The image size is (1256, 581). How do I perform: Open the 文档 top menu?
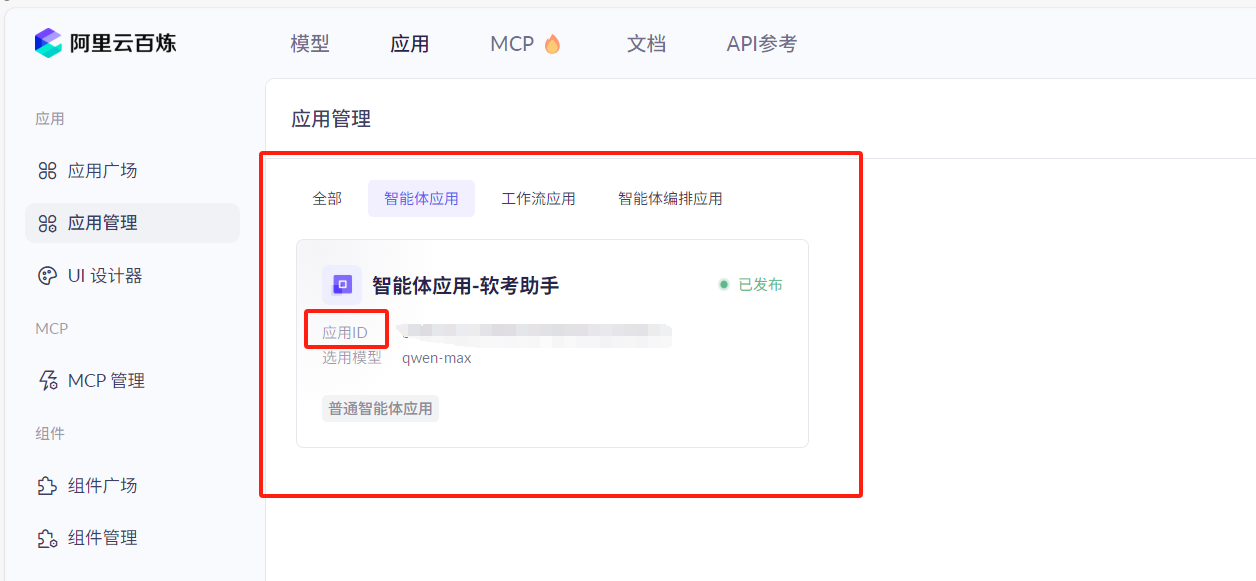[646, 44]
